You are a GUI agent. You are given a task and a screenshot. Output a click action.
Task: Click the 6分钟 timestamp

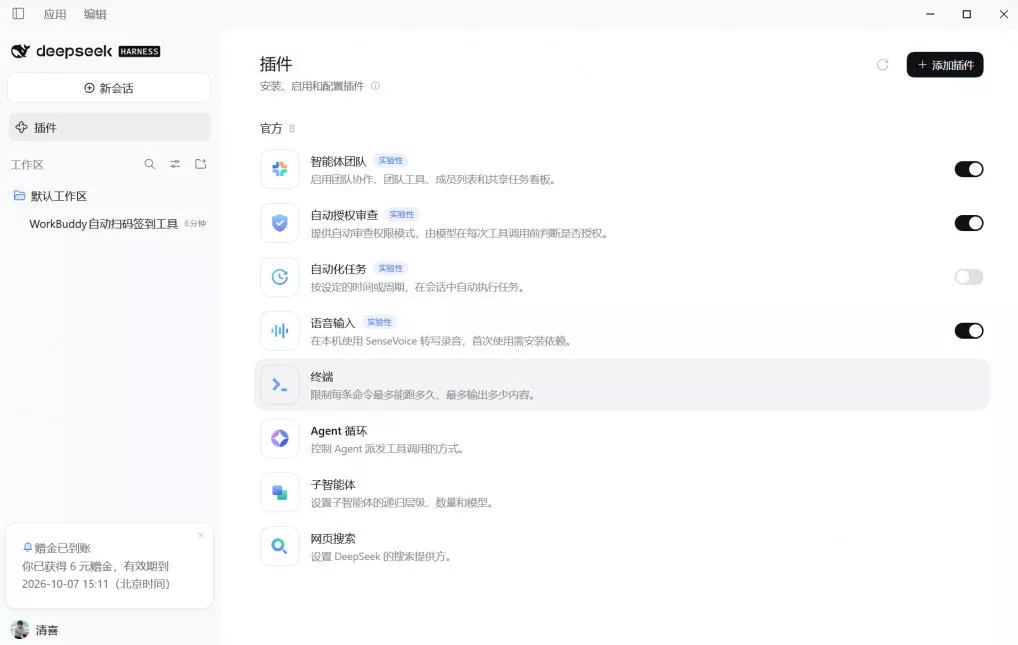pyautogui.click(x=195, y=223)
